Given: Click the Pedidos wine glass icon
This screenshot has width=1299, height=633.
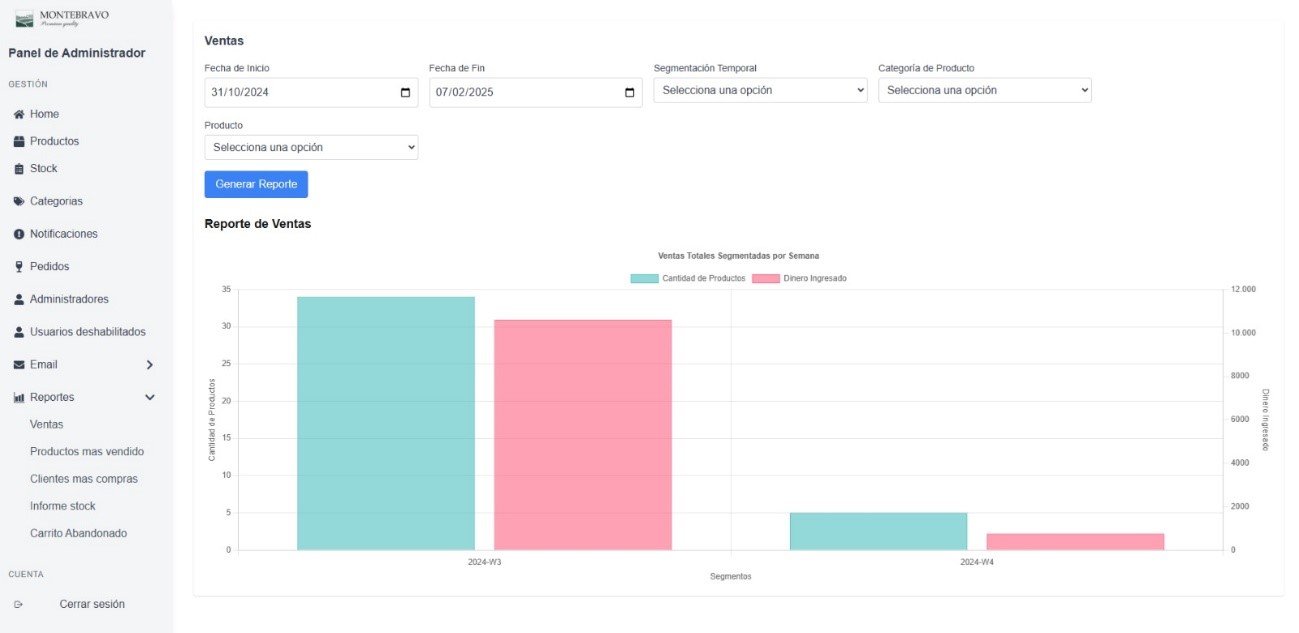Looking at the screenshot, I should pos(19,267).
